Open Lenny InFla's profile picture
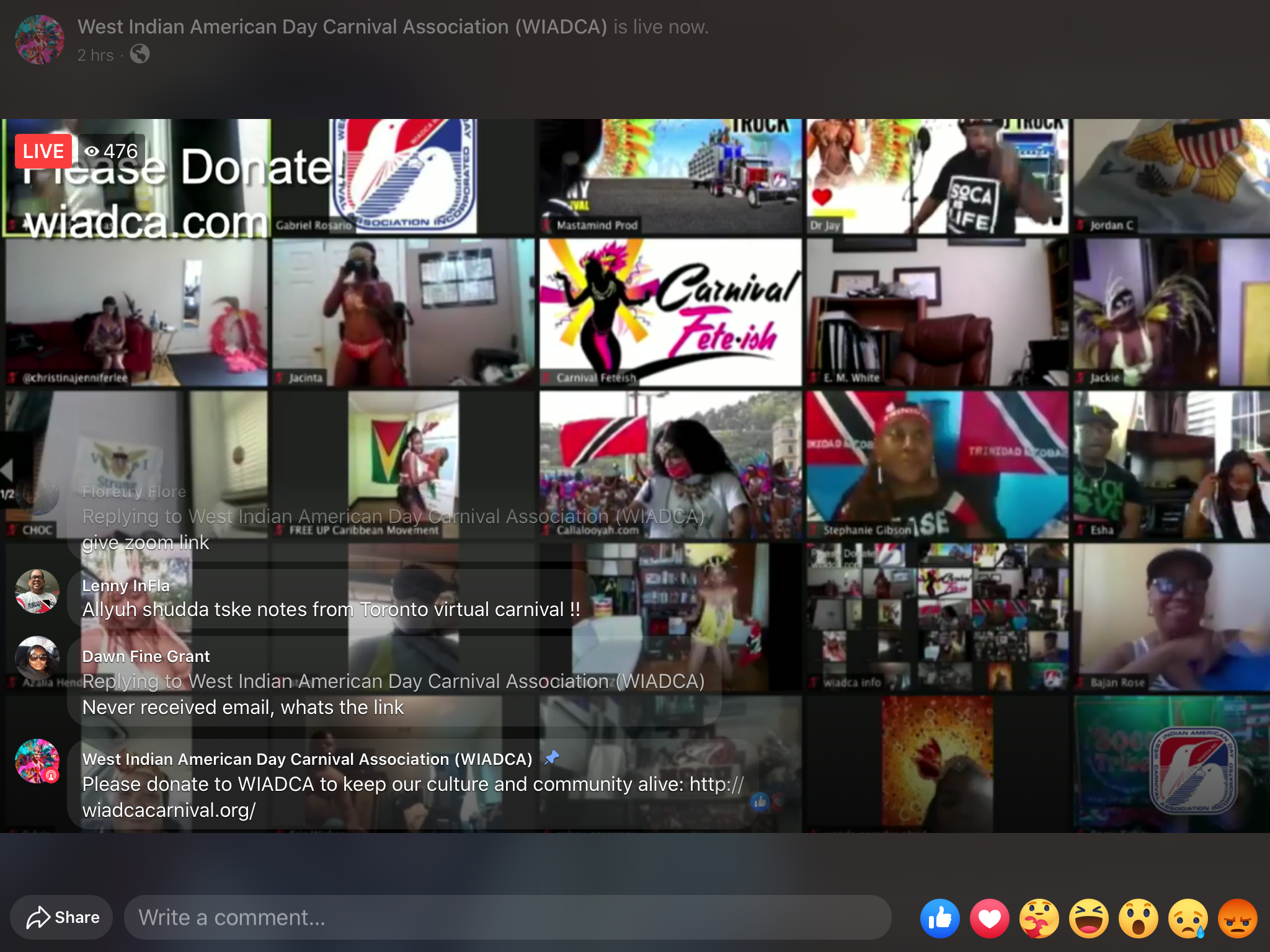This screenshot has width=1270, height=952. click(x=37, y=591)
